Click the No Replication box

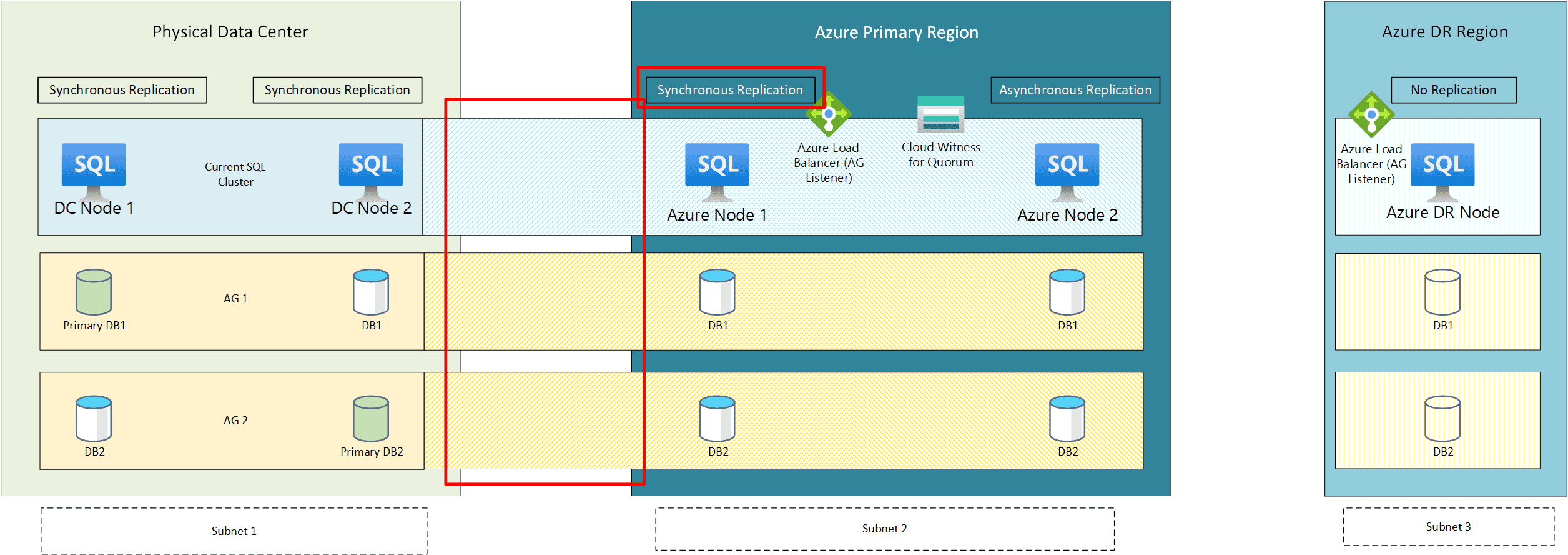1454,90
